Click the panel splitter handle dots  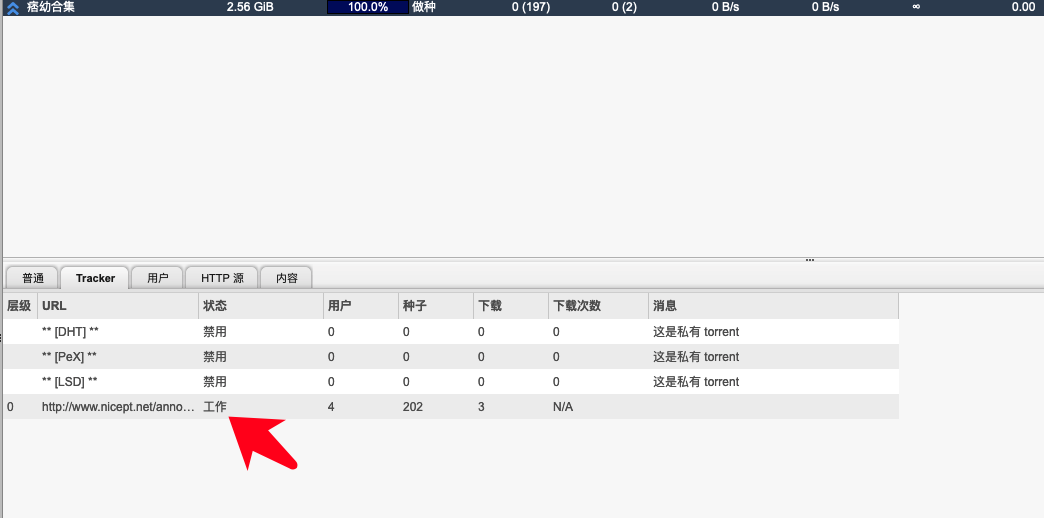coord(810,260)
